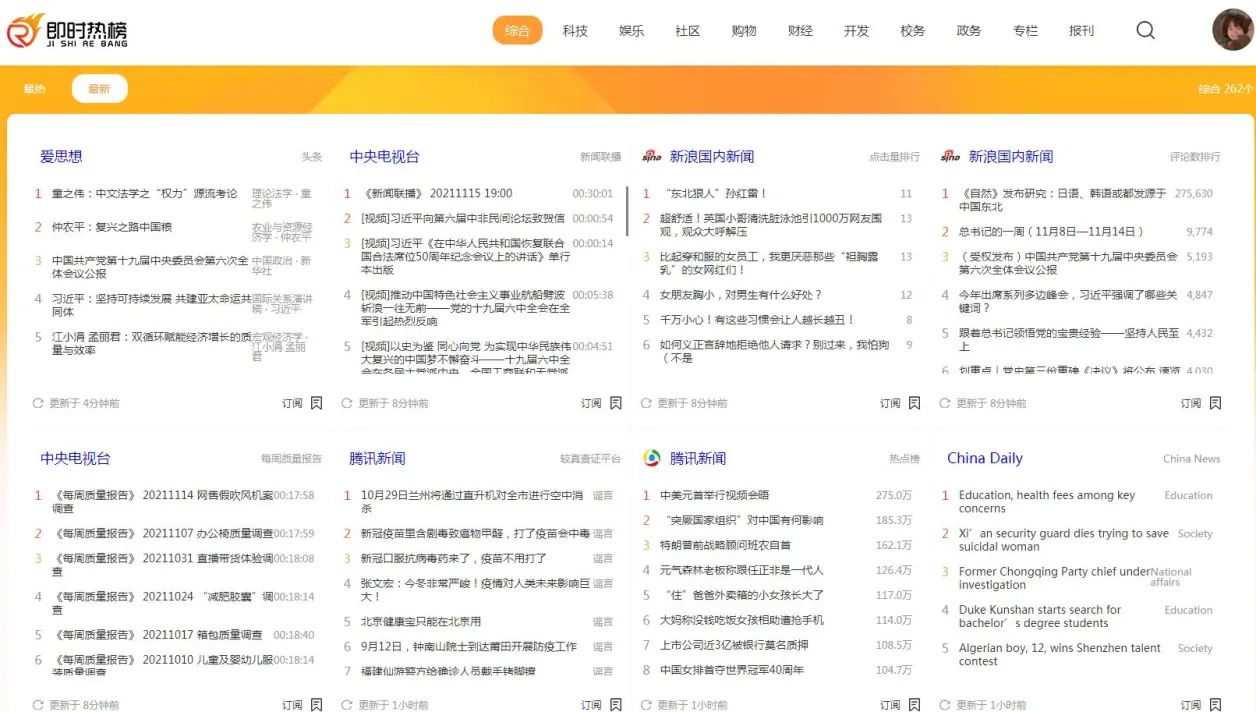The image size is (1256, 712).
Task: Click the 头条 label in 爱思想 card
Action: tap(312, 157)
